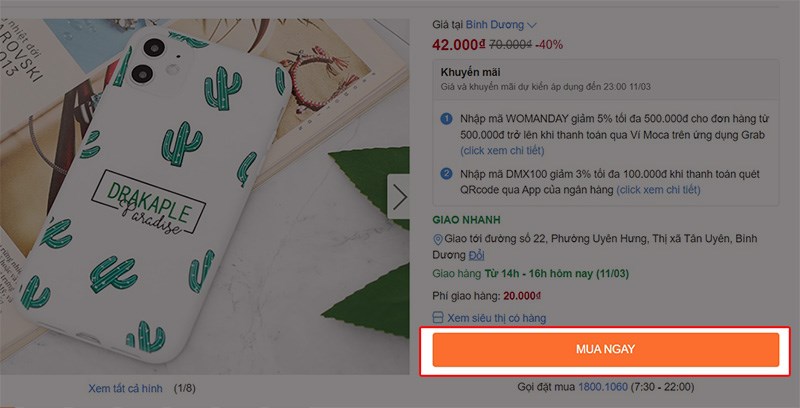Click promotion number 2 badge

447,173
